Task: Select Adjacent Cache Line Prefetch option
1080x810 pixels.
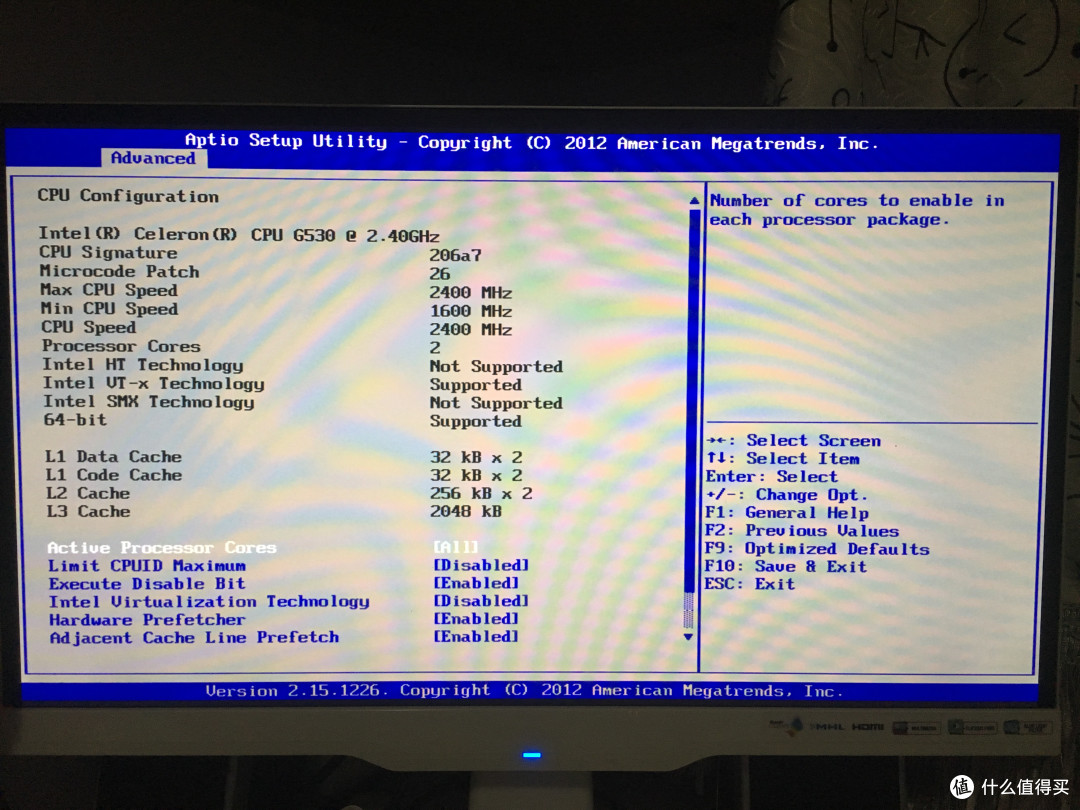Action: [194, 638]
